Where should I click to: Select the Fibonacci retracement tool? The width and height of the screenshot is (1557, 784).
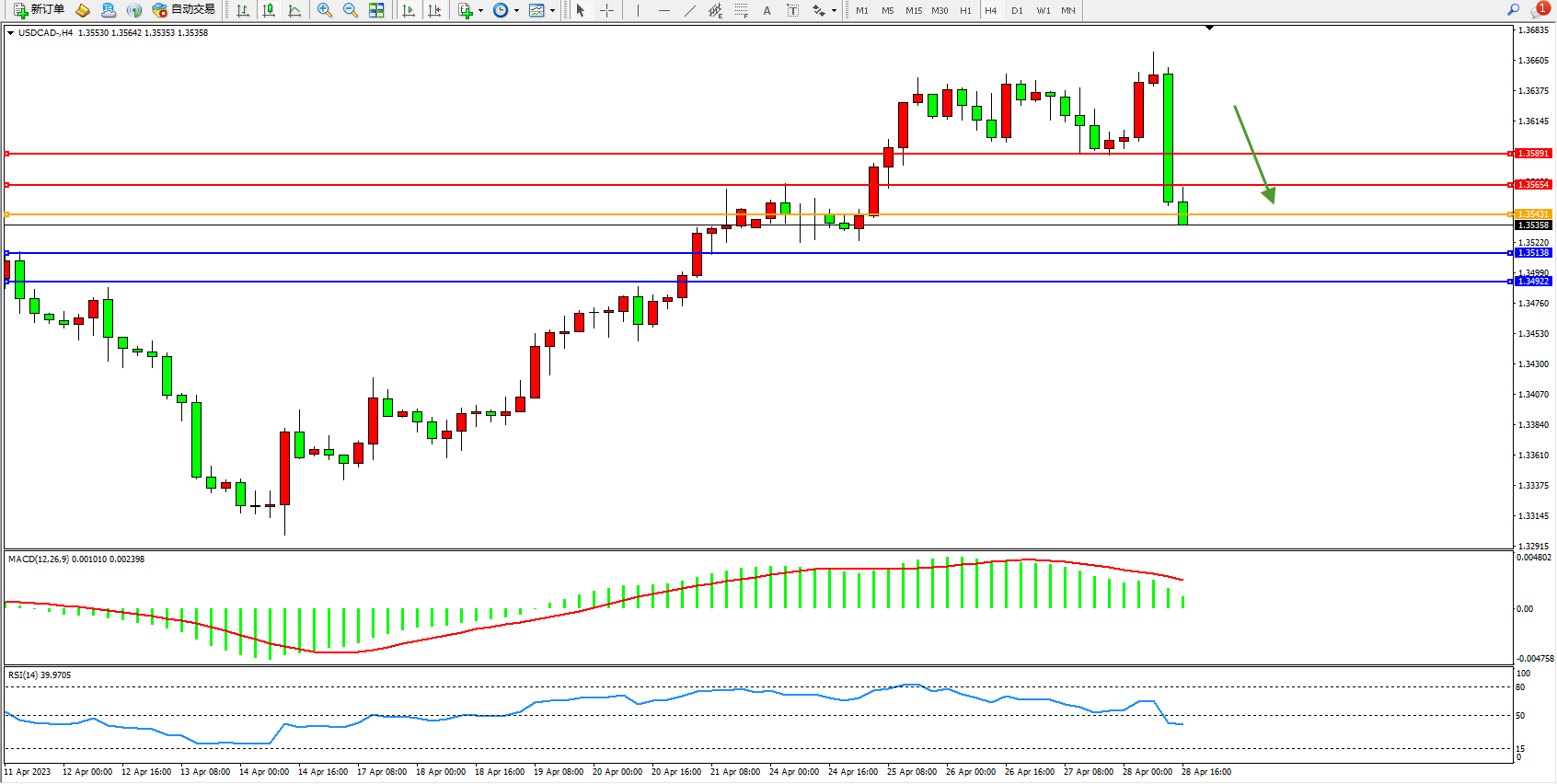[741, 10]
